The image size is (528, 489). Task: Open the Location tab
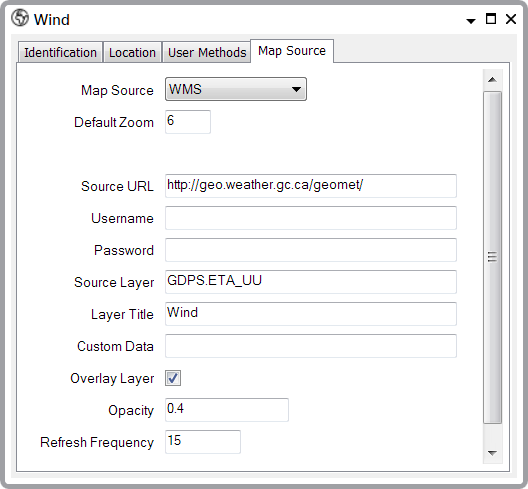click(x=132, y=53)
